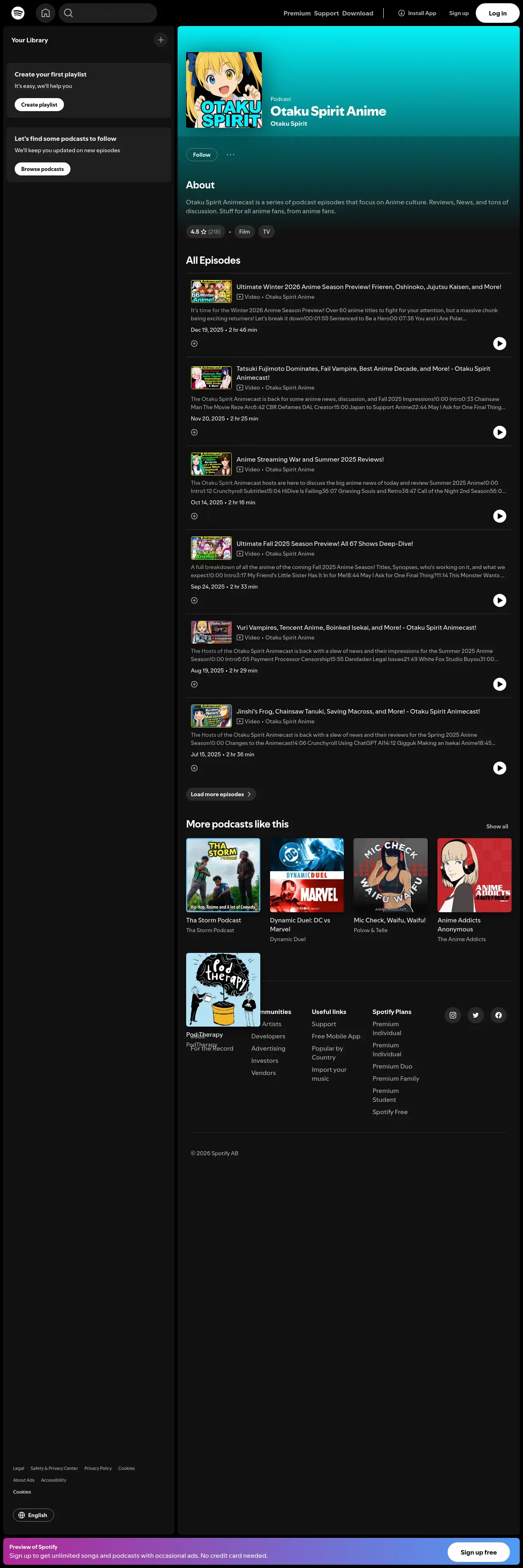Screen dimensions: 523x1568
Task: Add Ultimate Fall 2025 episode to library
Action: (x=194, y=600)
